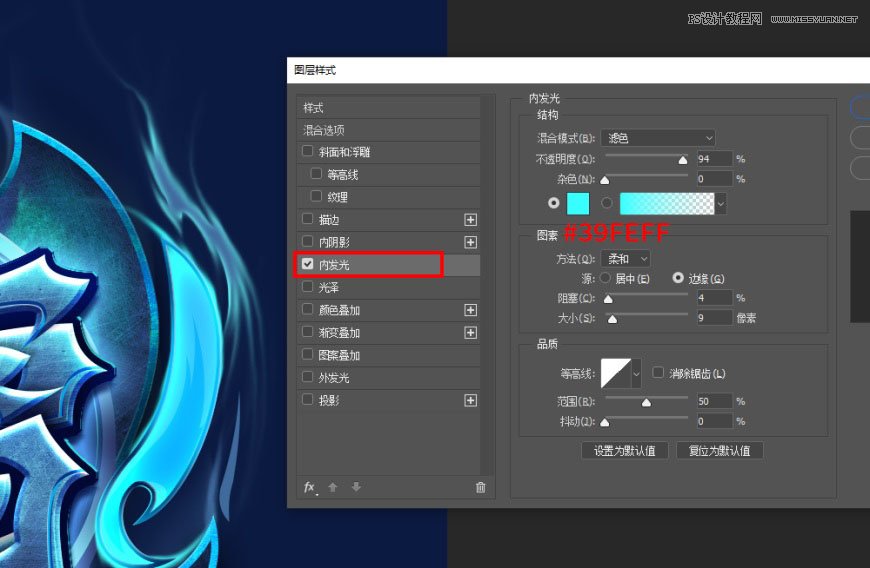Image resolution: width=870 pixels, height=568 pixels.
Task: Click effects list vertical scrollbar
Action: tap(486, 283)
